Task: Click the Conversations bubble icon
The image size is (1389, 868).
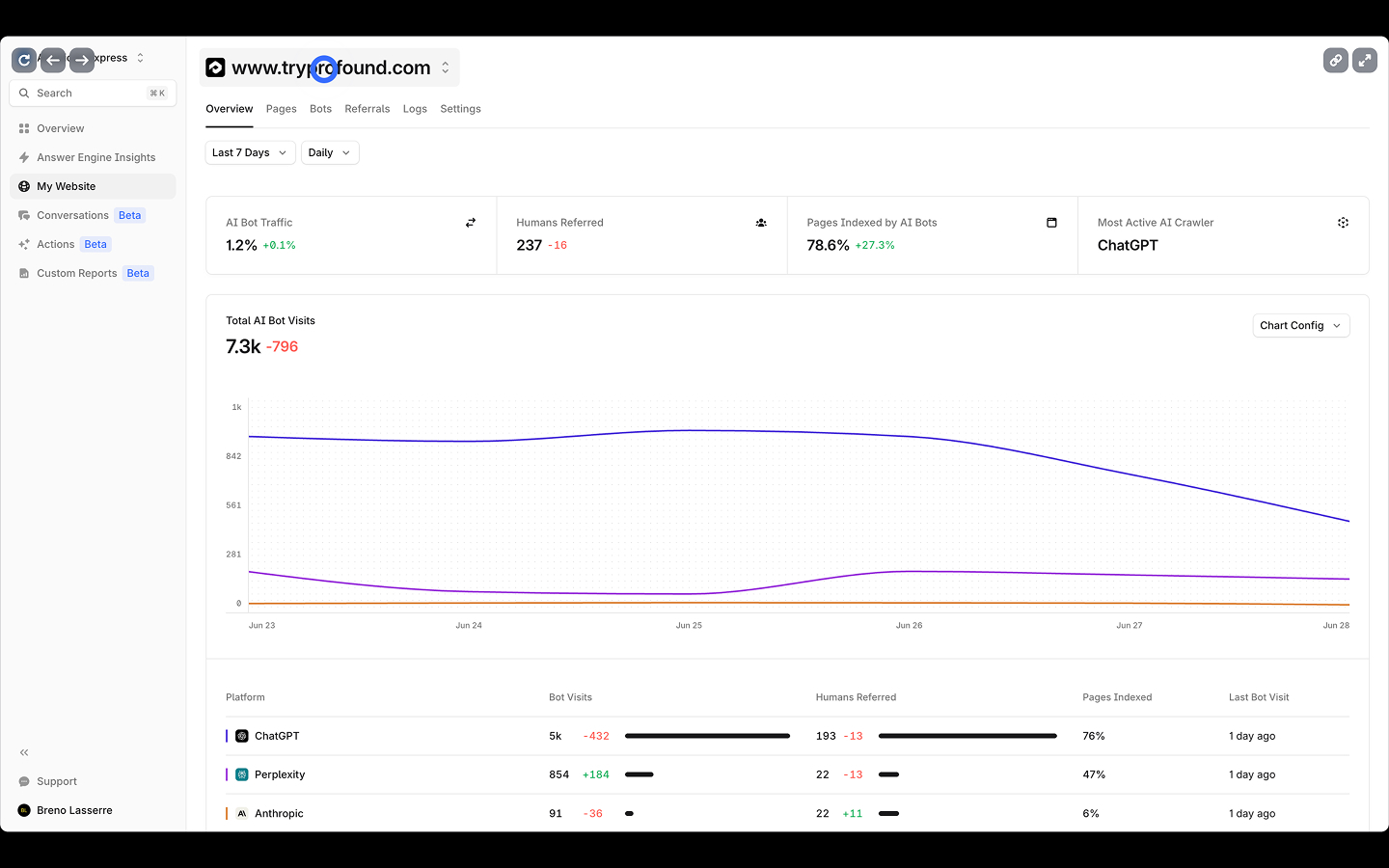Action: (x=24, y=215)
